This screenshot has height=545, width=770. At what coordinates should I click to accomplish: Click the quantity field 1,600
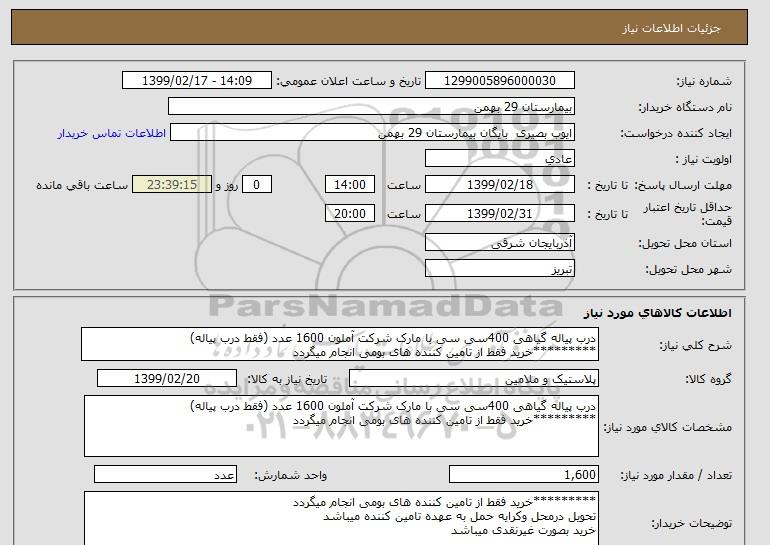tap(524, 475)
